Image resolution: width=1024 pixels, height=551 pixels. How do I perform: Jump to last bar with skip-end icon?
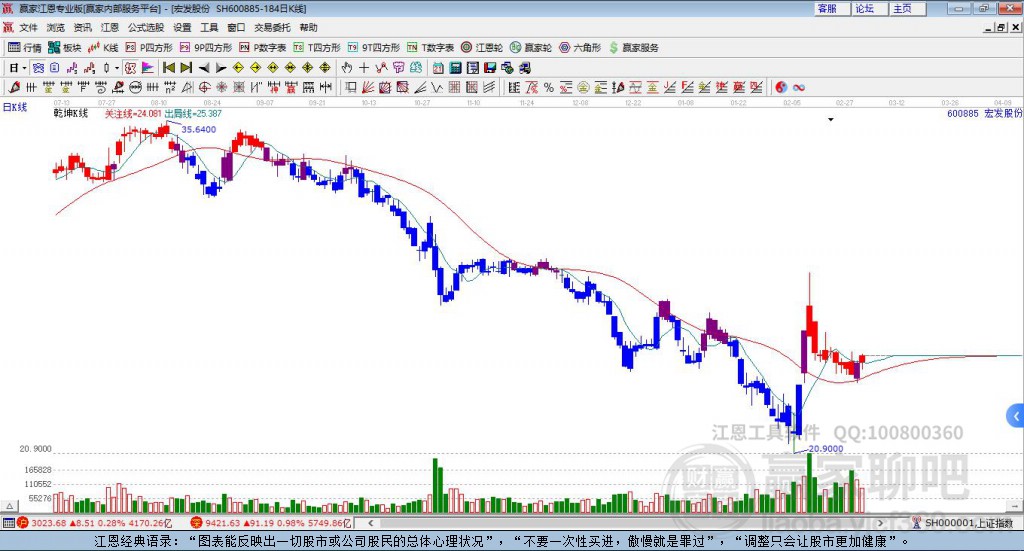coord(186,68)
